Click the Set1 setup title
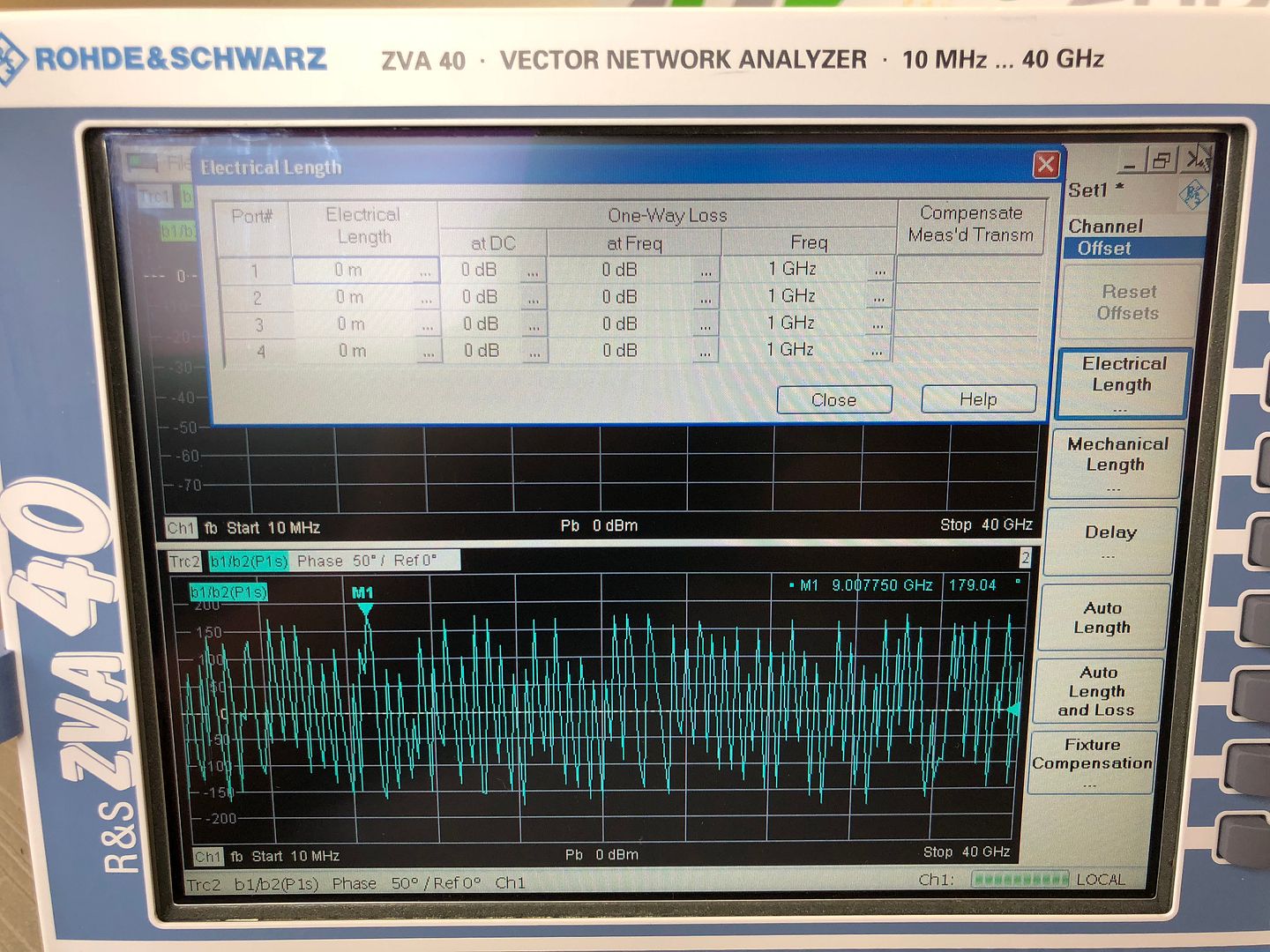This screenshot has width=1270, height=952. coord(1095,190)
